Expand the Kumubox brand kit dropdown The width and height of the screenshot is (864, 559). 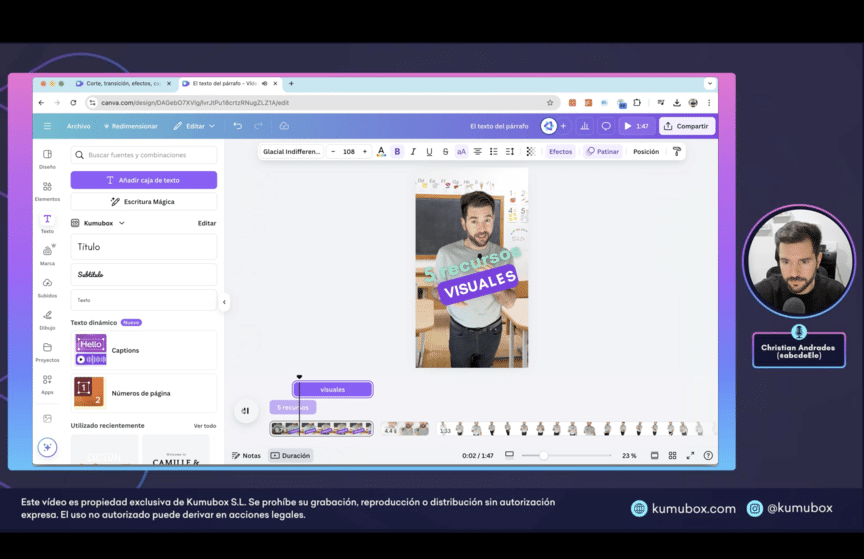point(98,223)
